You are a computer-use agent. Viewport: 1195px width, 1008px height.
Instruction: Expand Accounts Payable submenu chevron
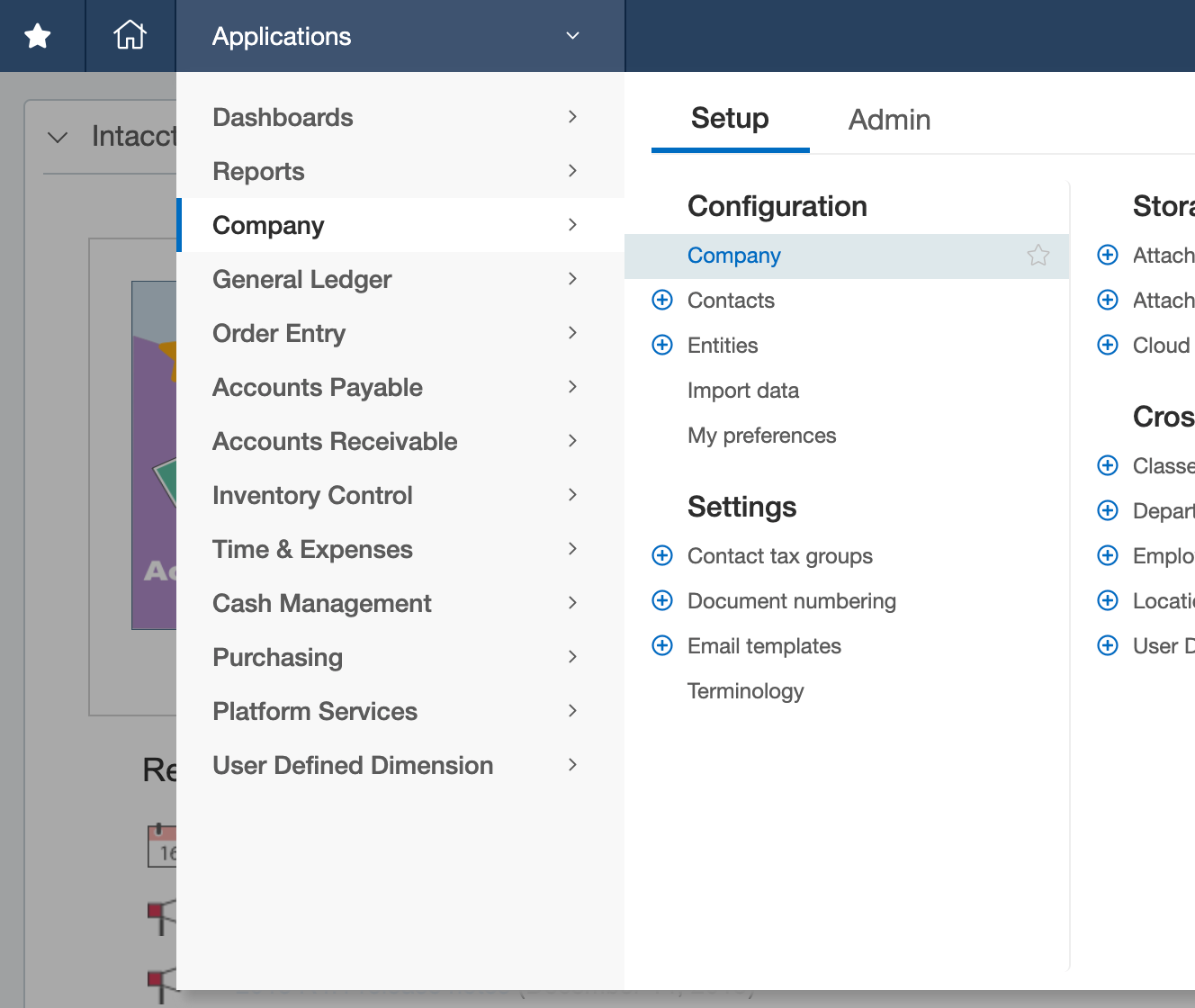(x=572, y=387)
